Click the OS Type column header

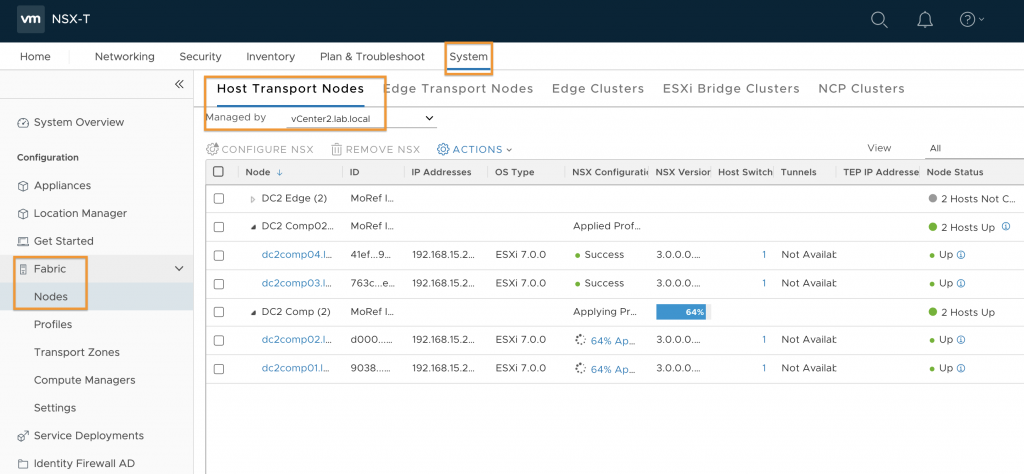[515, 172]
